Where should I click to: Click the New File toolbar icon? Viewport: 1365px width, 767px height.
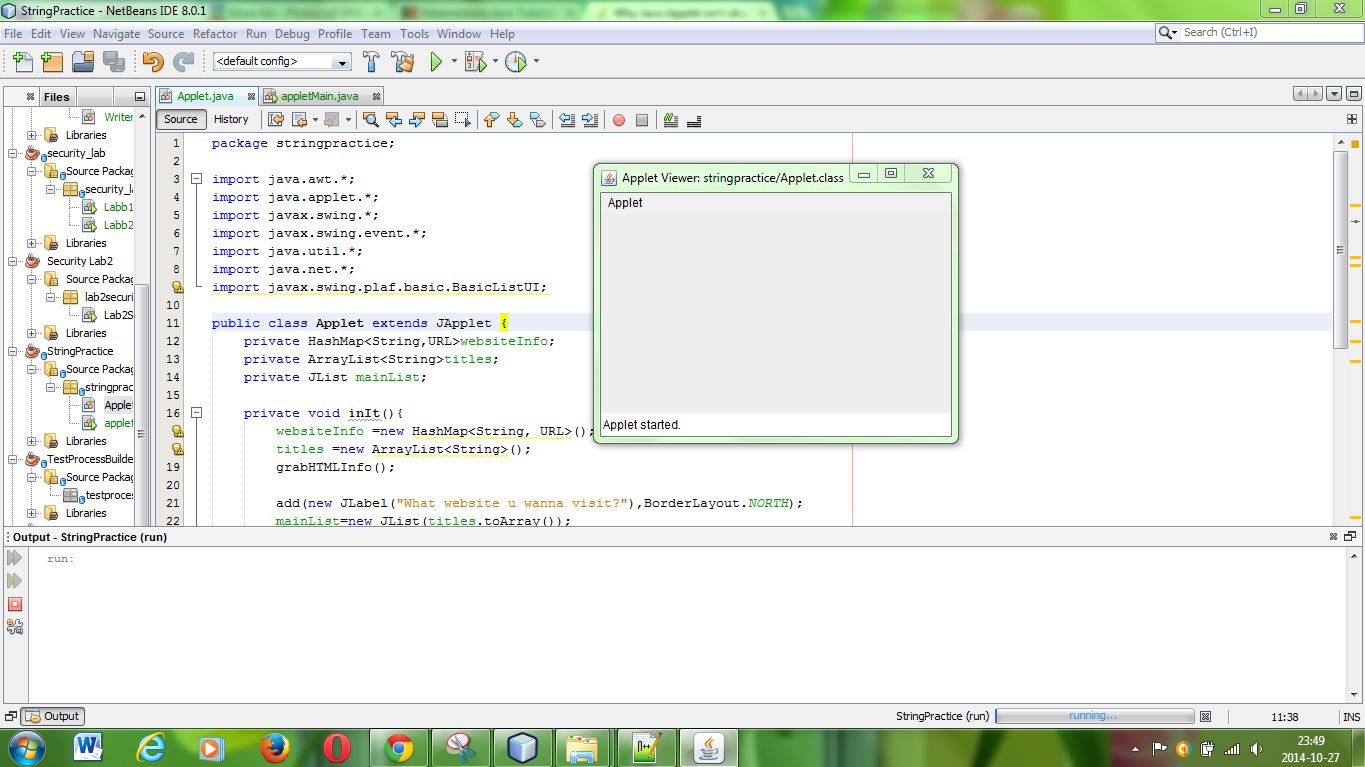click(x=22, y=62)
